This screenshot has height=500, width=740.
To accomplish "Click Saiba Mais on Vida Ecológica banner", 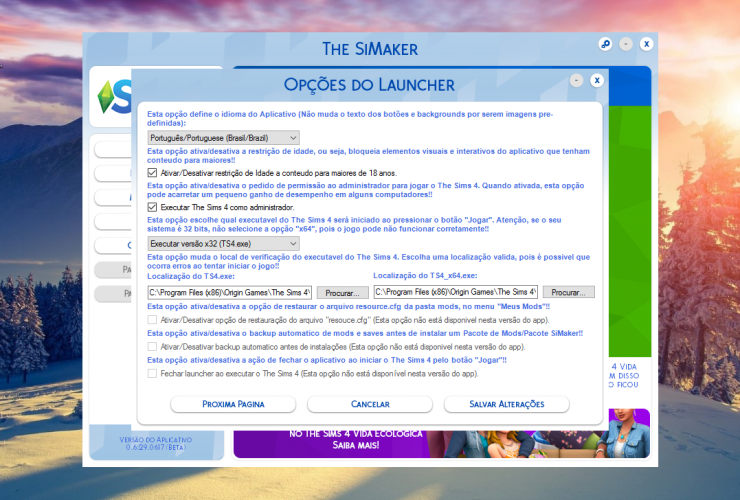I will point(356,445).
